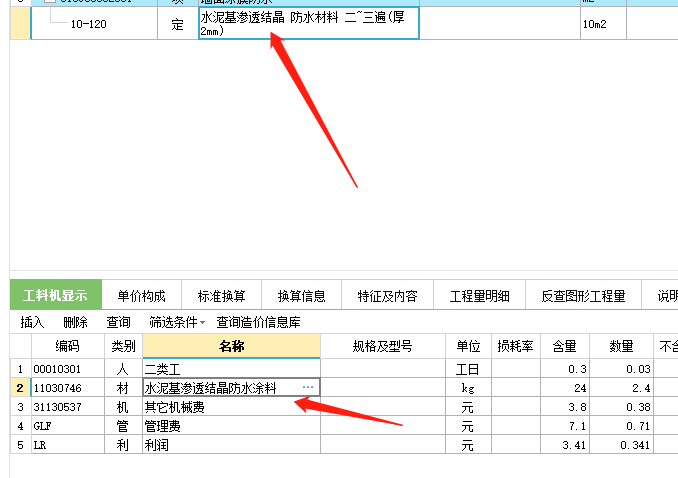Select row number 2 header
Viewport: 678px width, 478px height.
click(20, 388)
